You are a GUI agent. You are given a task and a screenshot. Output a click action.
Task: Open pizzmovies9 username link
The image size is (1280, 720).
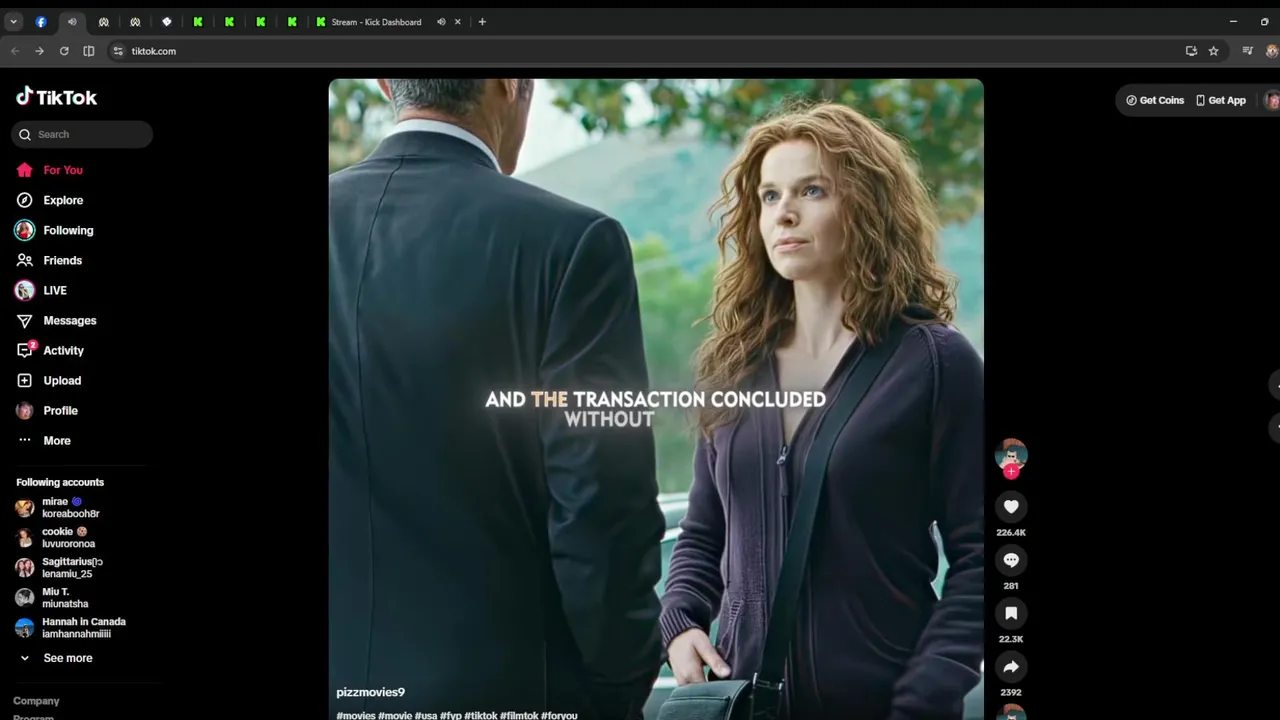click(x=371, y=692)
